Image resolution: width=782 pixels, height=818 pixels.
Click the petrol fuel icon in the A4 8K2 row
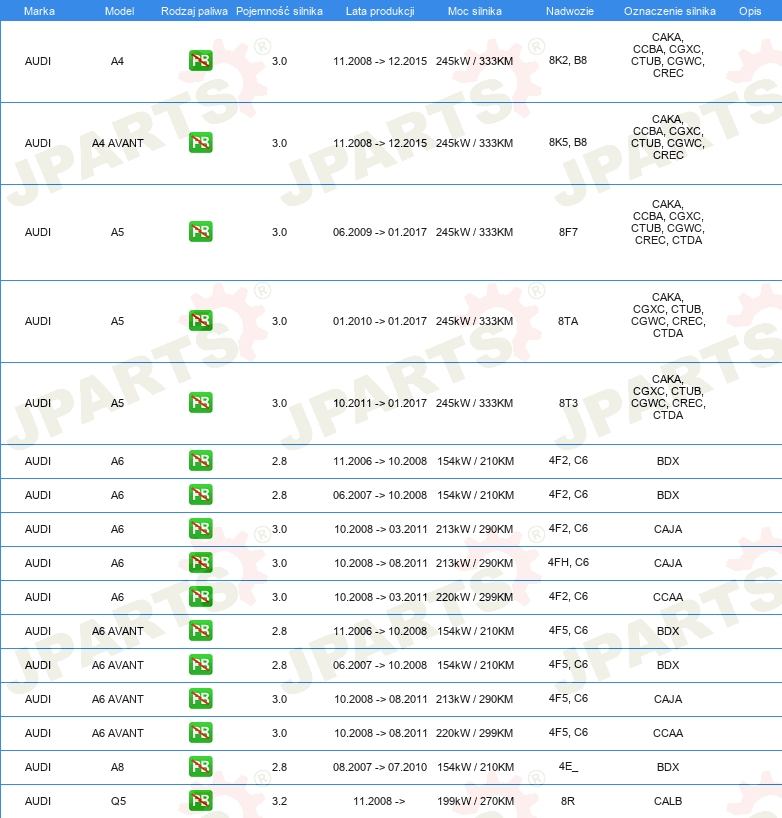200,61
